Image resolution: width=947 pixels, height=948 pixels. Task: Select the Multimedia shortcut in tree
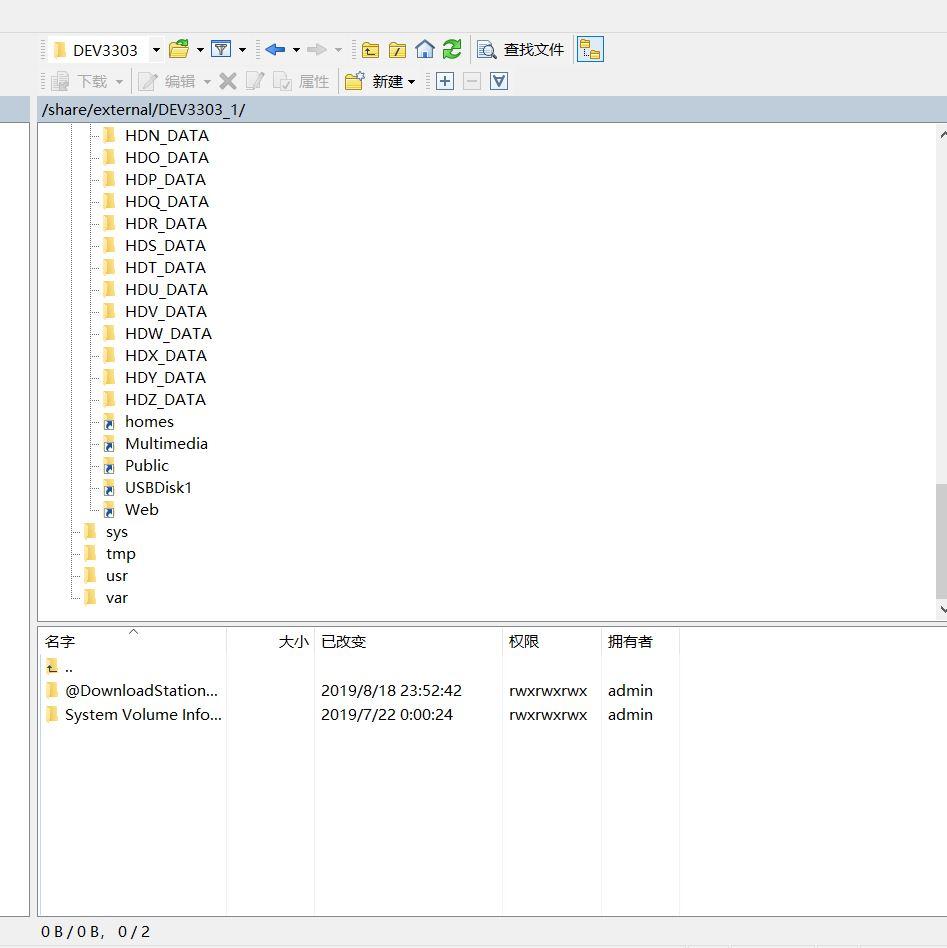tap(166, 443)
